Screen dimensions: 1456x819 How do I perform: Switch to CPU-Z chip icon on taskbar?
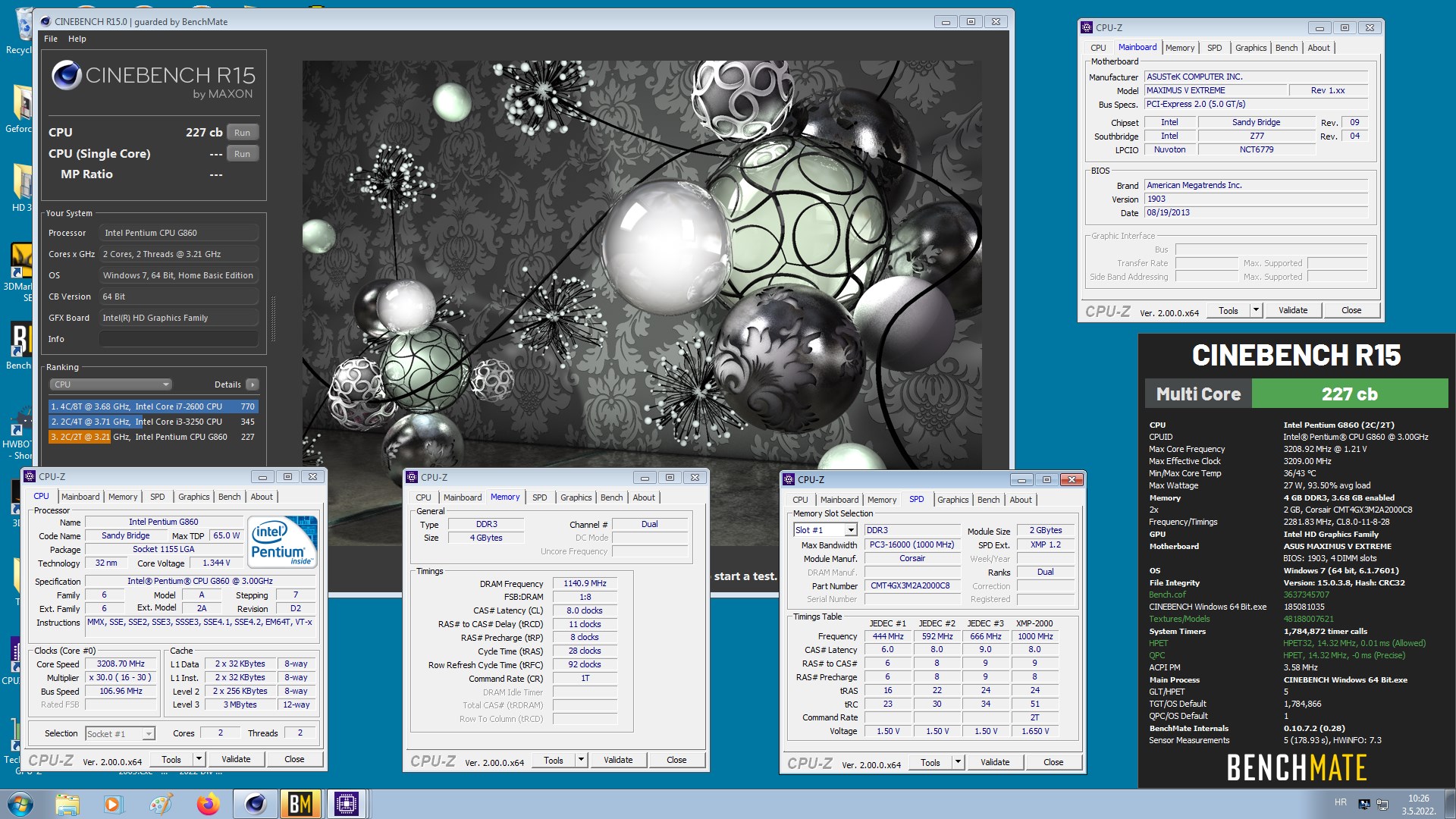click(x=347, y=804)
